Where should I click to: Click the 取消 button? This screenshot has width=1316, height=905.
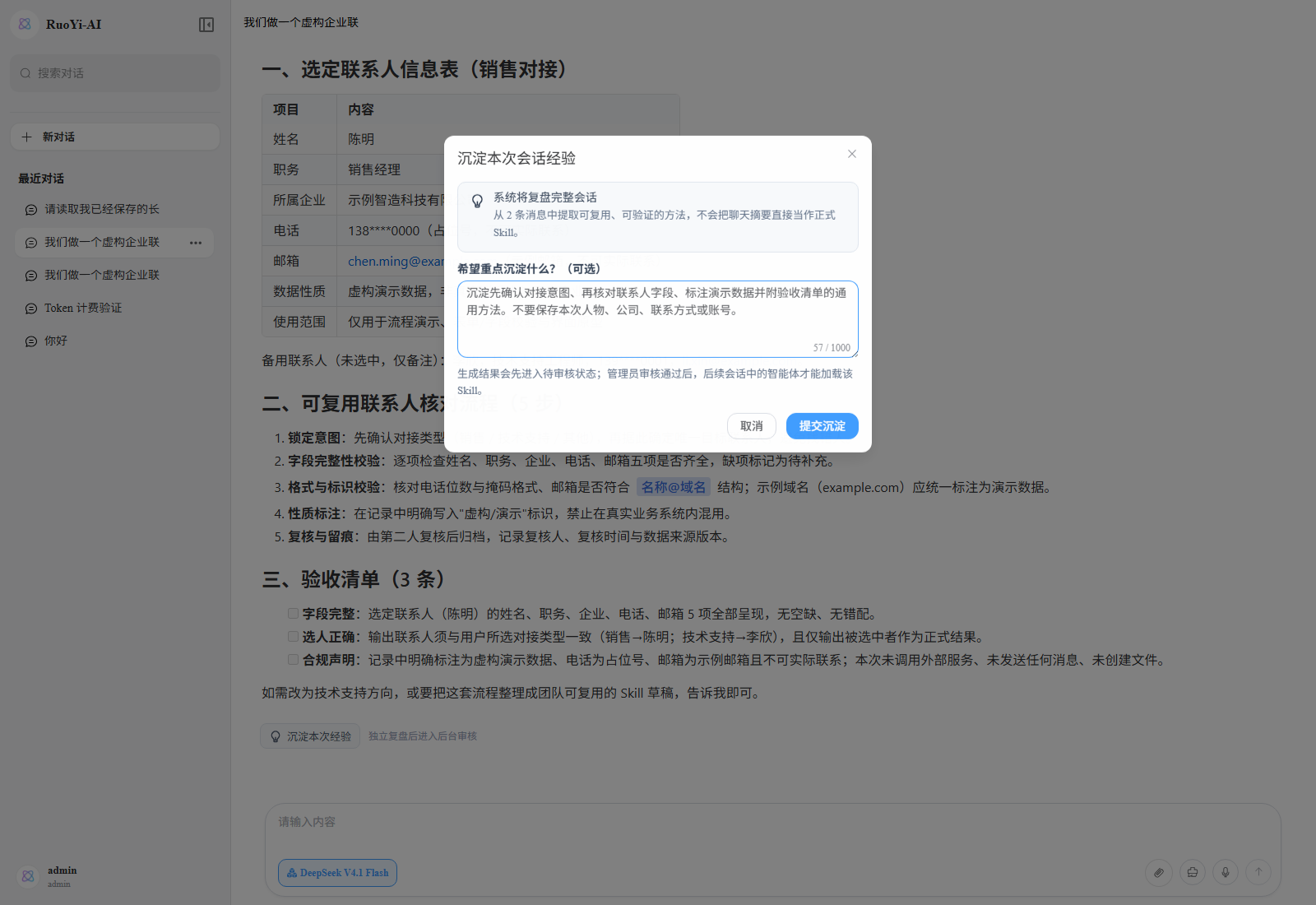[752, 426]
